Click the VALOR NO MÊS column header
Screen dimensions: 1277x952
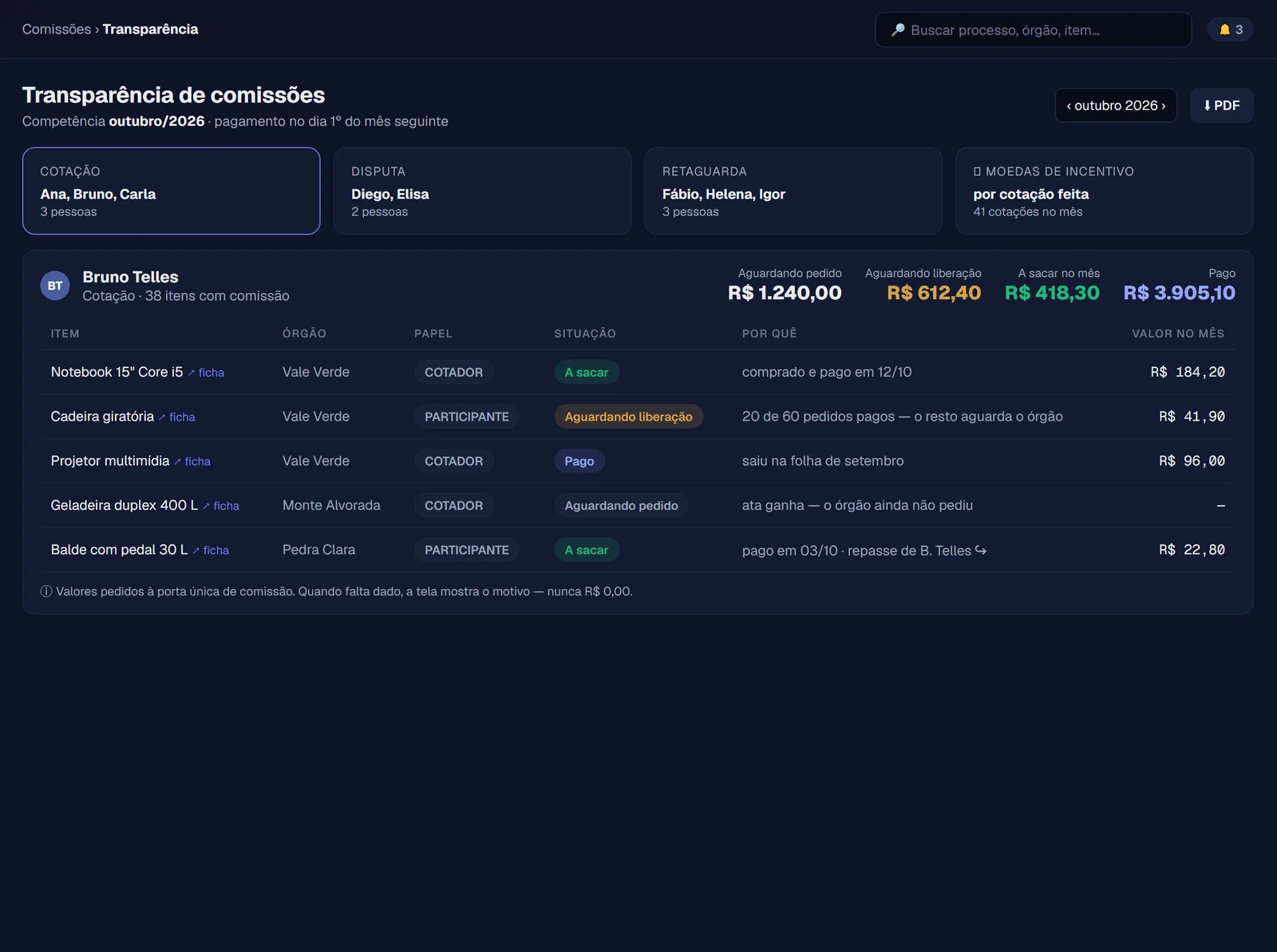[1178, 334]
